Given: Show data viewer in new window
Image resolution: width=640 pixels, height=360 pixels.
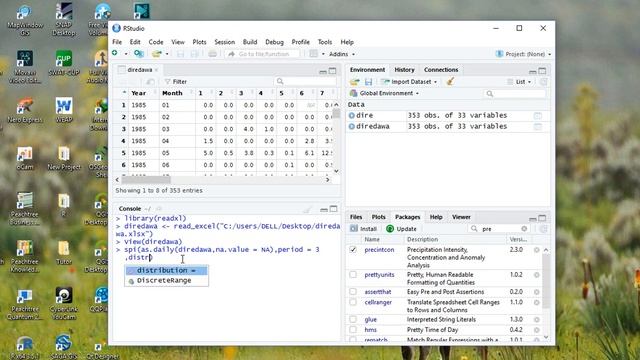Looking at the screenshot, I should (150, 82).
